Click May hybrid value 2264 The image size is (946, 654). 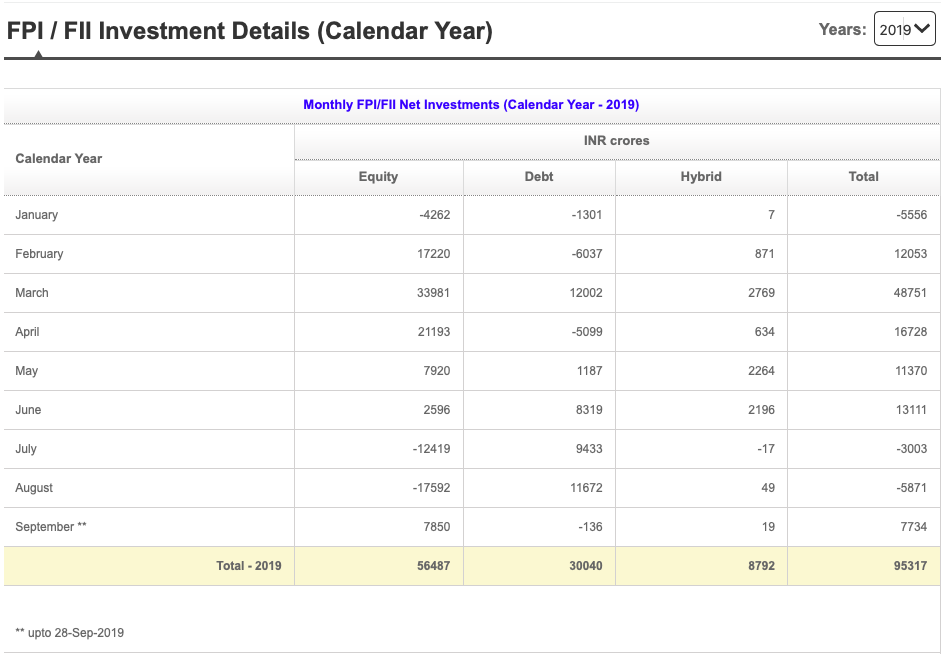coord(761,370)
